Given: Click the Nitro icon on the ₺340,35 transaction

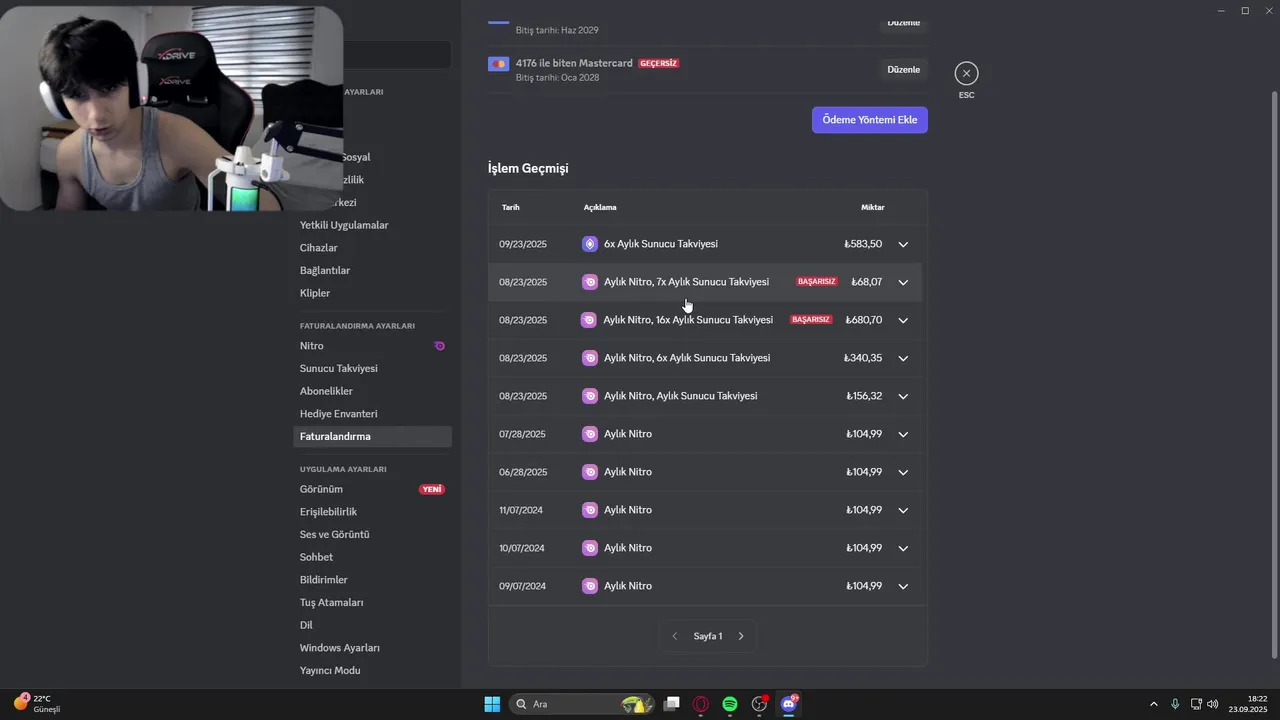Looking at the screenshot, I should 590,358.
